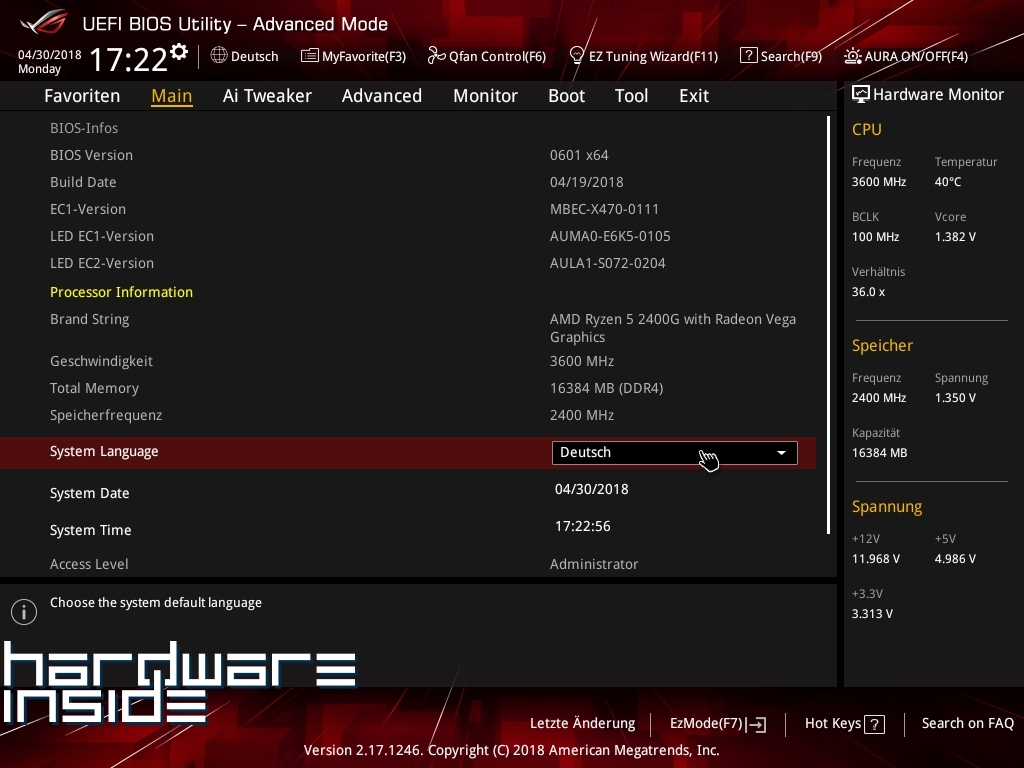Switch to the Favoriten tab
The width and height of the screenshot is (1024, 768).
click(x=82, y=96)
